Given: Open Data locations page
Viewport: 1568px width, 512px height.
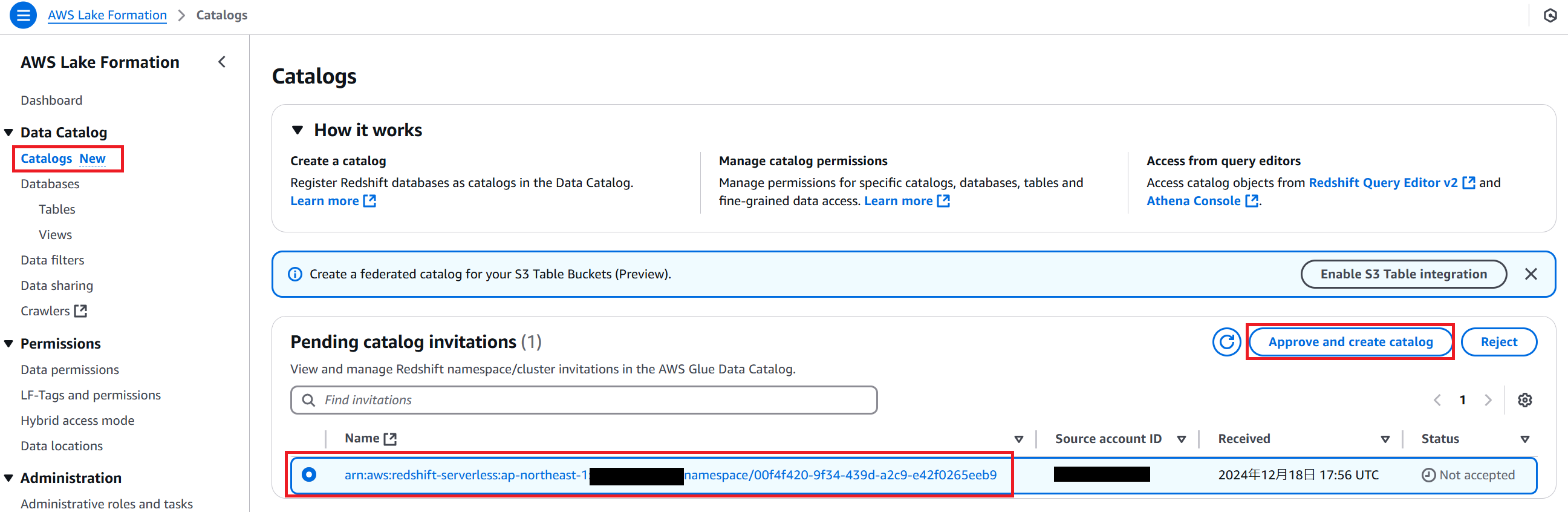Looking at the screenshot, I should coord(62,446).
